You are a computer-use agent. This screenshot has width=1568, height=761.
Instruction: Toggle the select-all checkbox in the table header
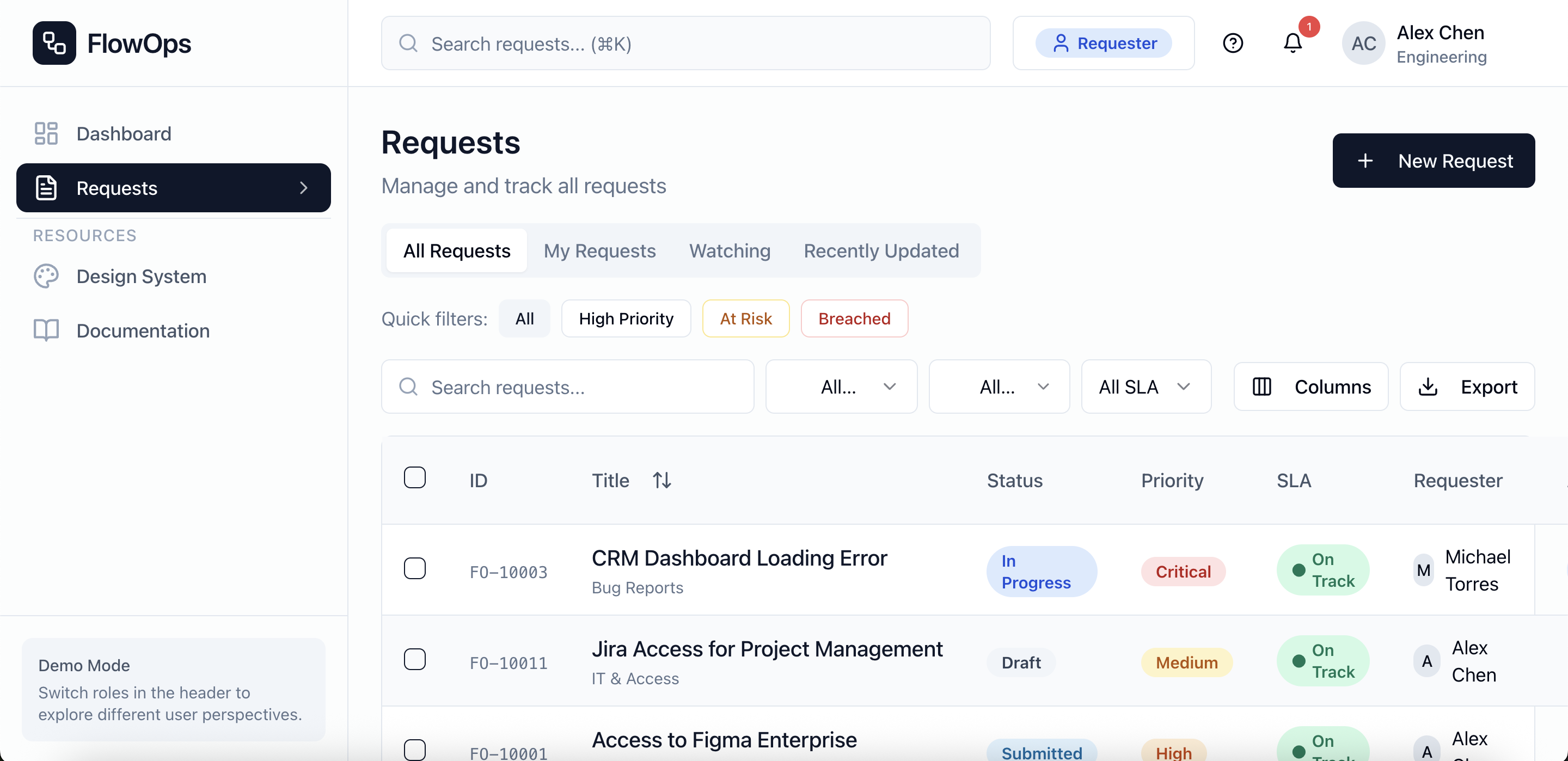(x=414, y=477)
